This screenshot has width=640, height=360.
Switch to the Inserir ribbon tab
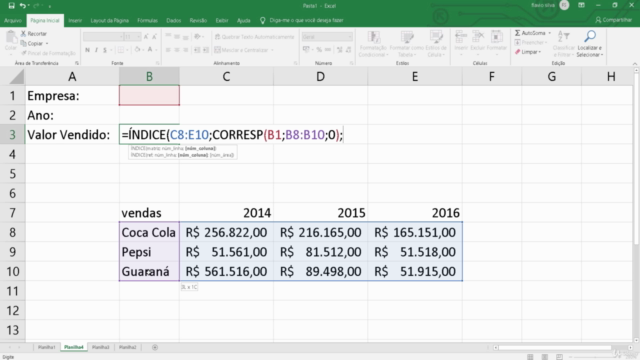pos(75,20)
